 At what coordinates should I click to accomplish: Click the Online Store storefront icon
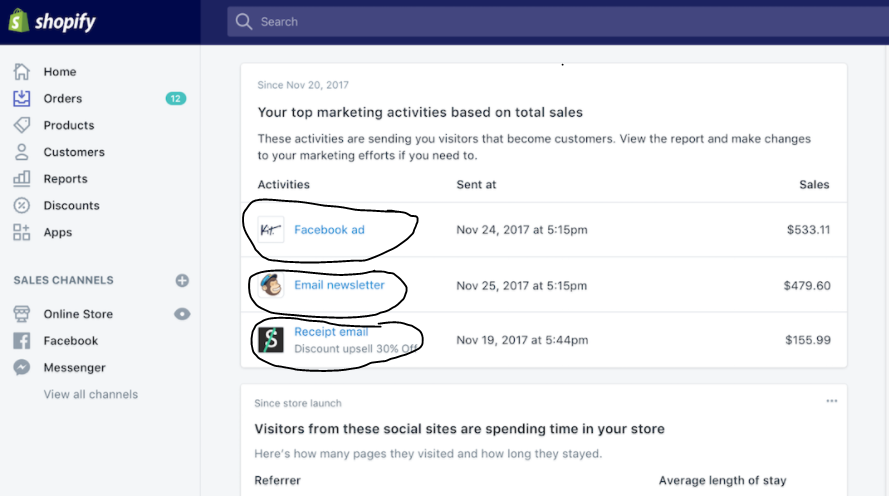click(x=22, y=313)
